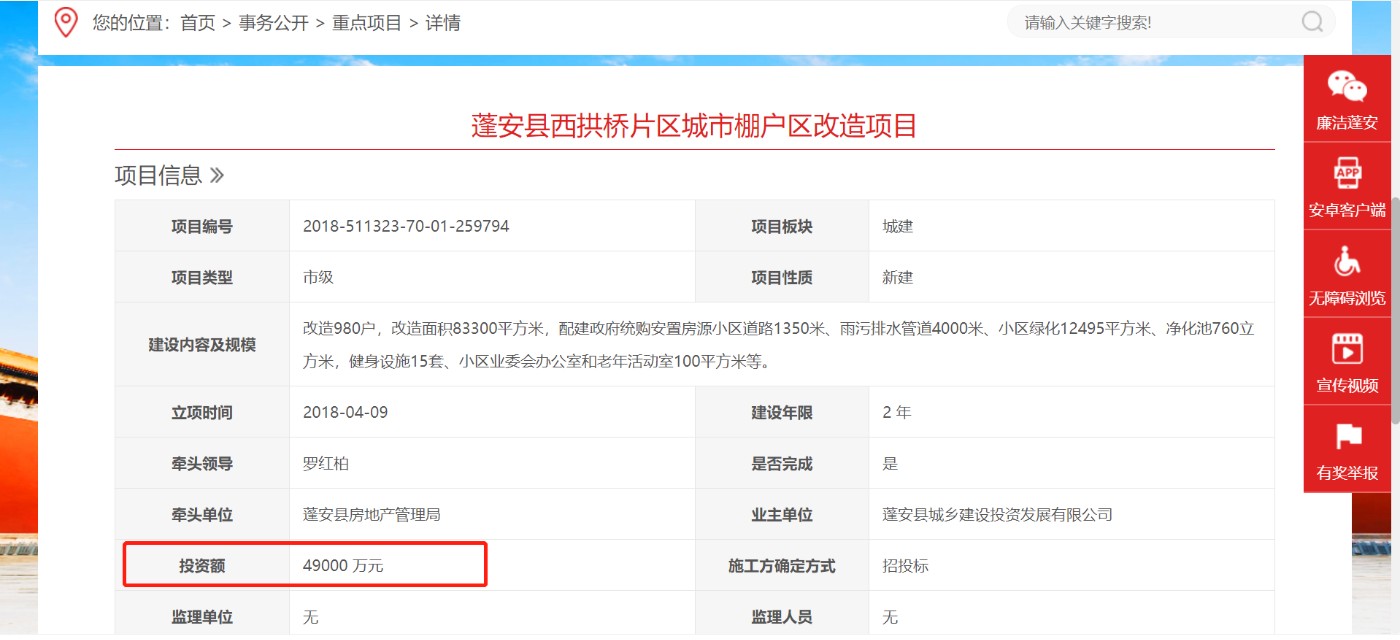Click the owner unit 蓬安县城乡建设投资发展有限公司

(x=997, y=515)
